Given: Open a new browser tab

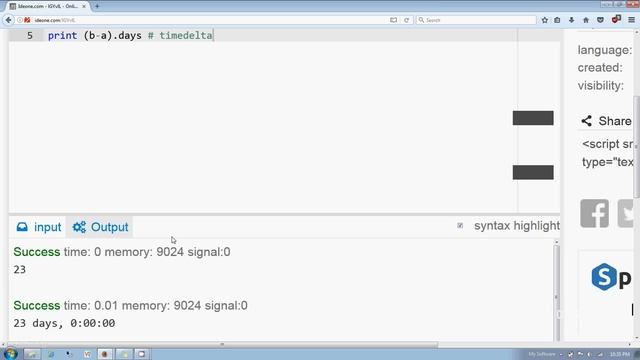Looking at the screenshot, I should pyautogui.click(x=97, y=6).
